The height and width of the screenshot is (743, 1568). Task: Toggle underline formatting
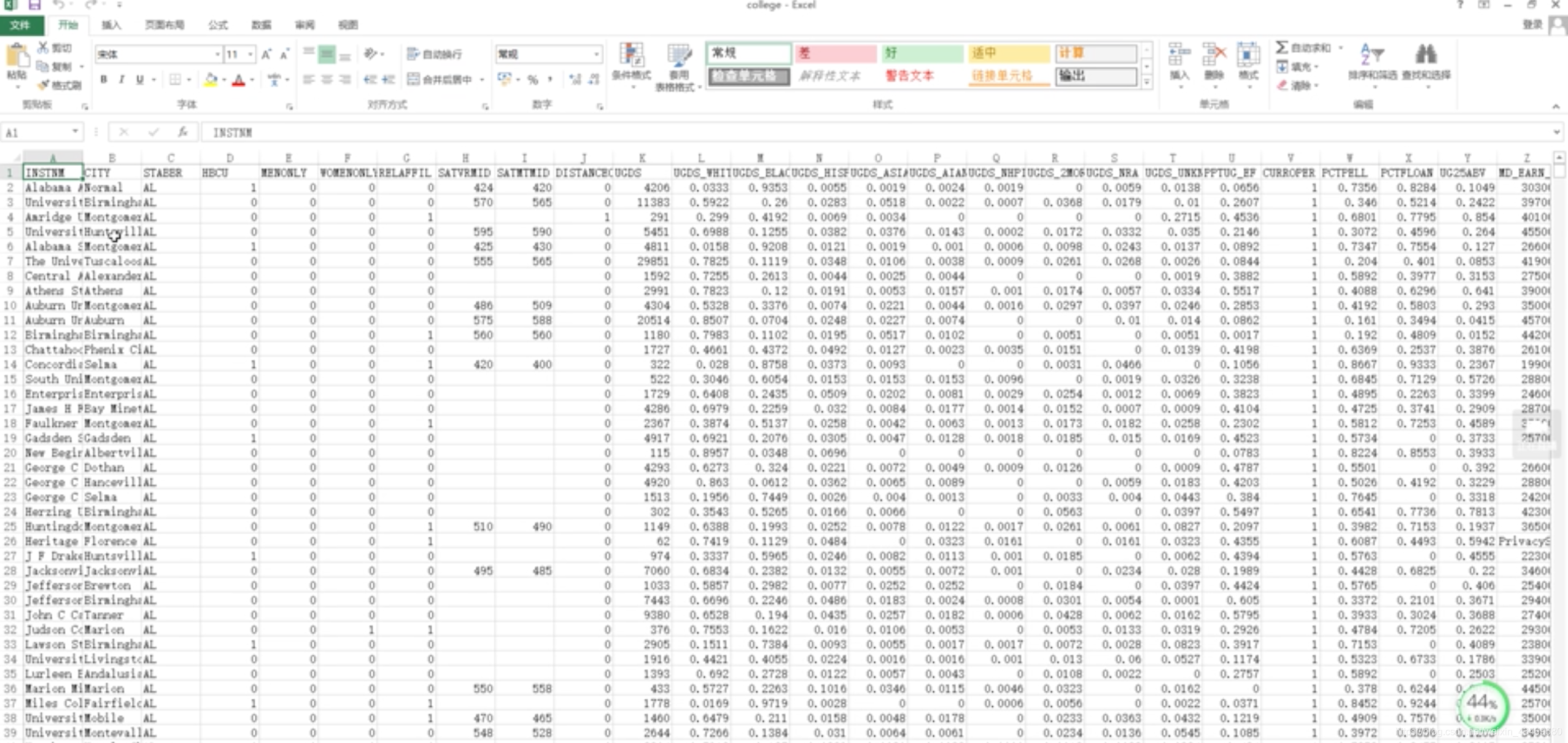point(140,79)
